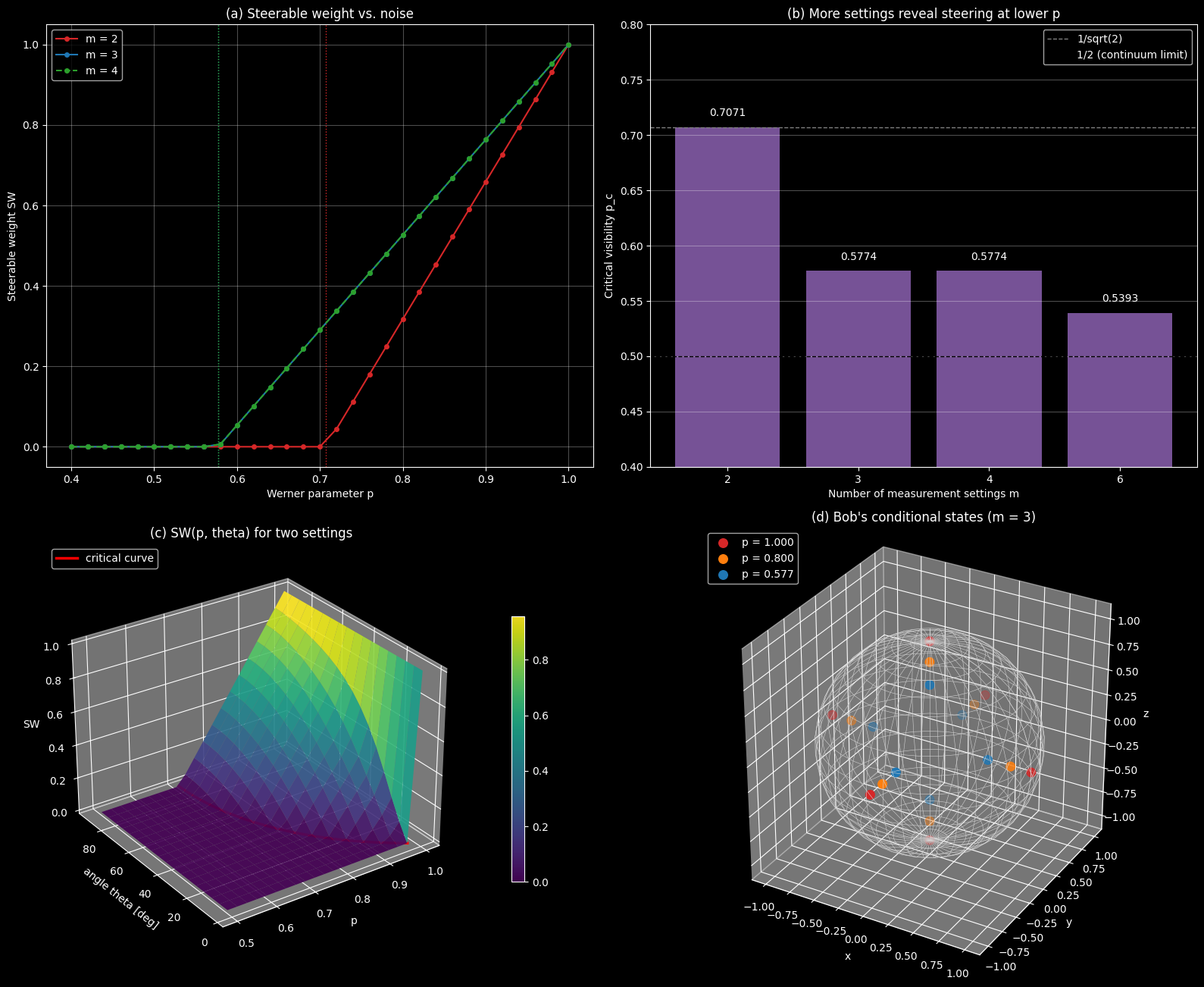Click the "Number of measurement settings m" axis label
The width and height of the screenshot is (1204, 987).
pos(924,493)
